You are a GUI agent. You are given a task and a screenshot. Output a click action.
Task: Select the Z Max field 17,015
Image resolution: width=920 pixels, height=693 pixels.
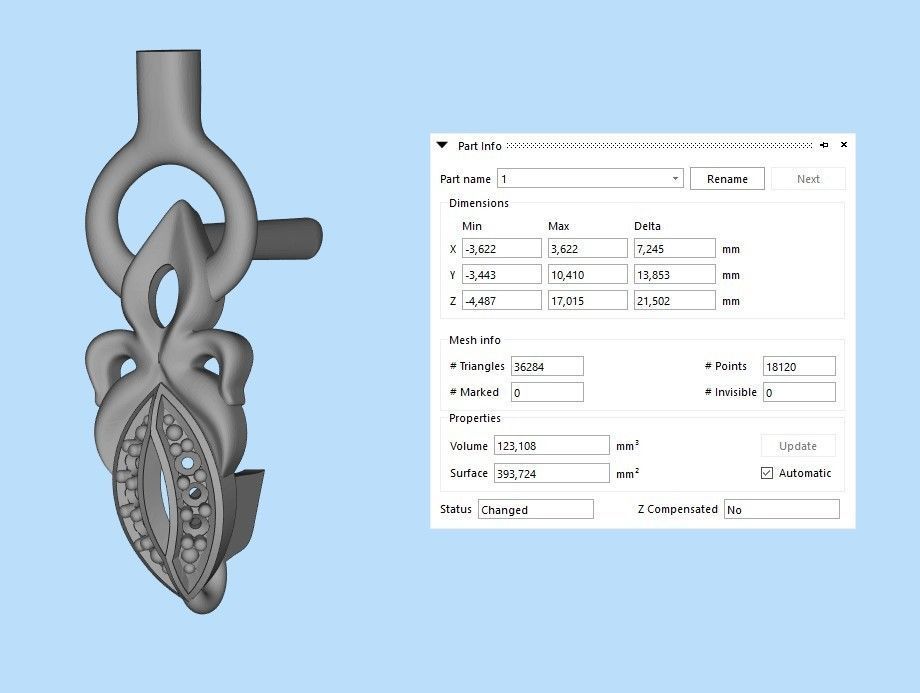[587, 300]
